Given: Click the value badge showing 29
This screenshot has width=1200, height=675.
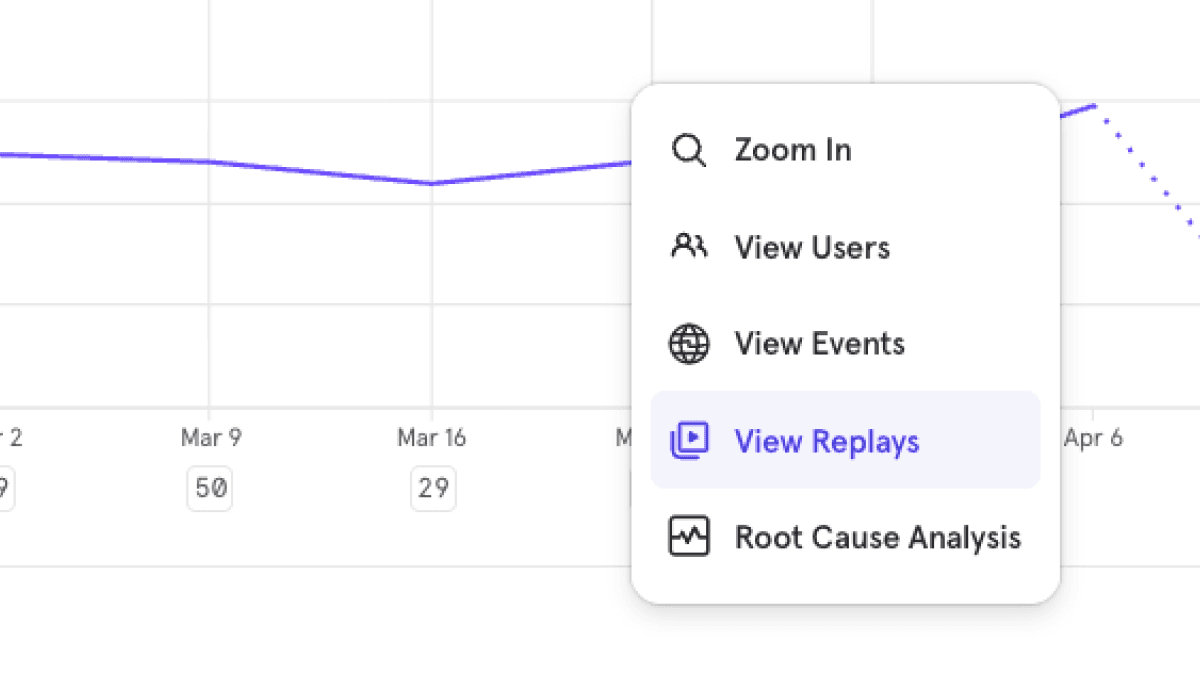Looking at the screenshot, I should coord(432,489).
